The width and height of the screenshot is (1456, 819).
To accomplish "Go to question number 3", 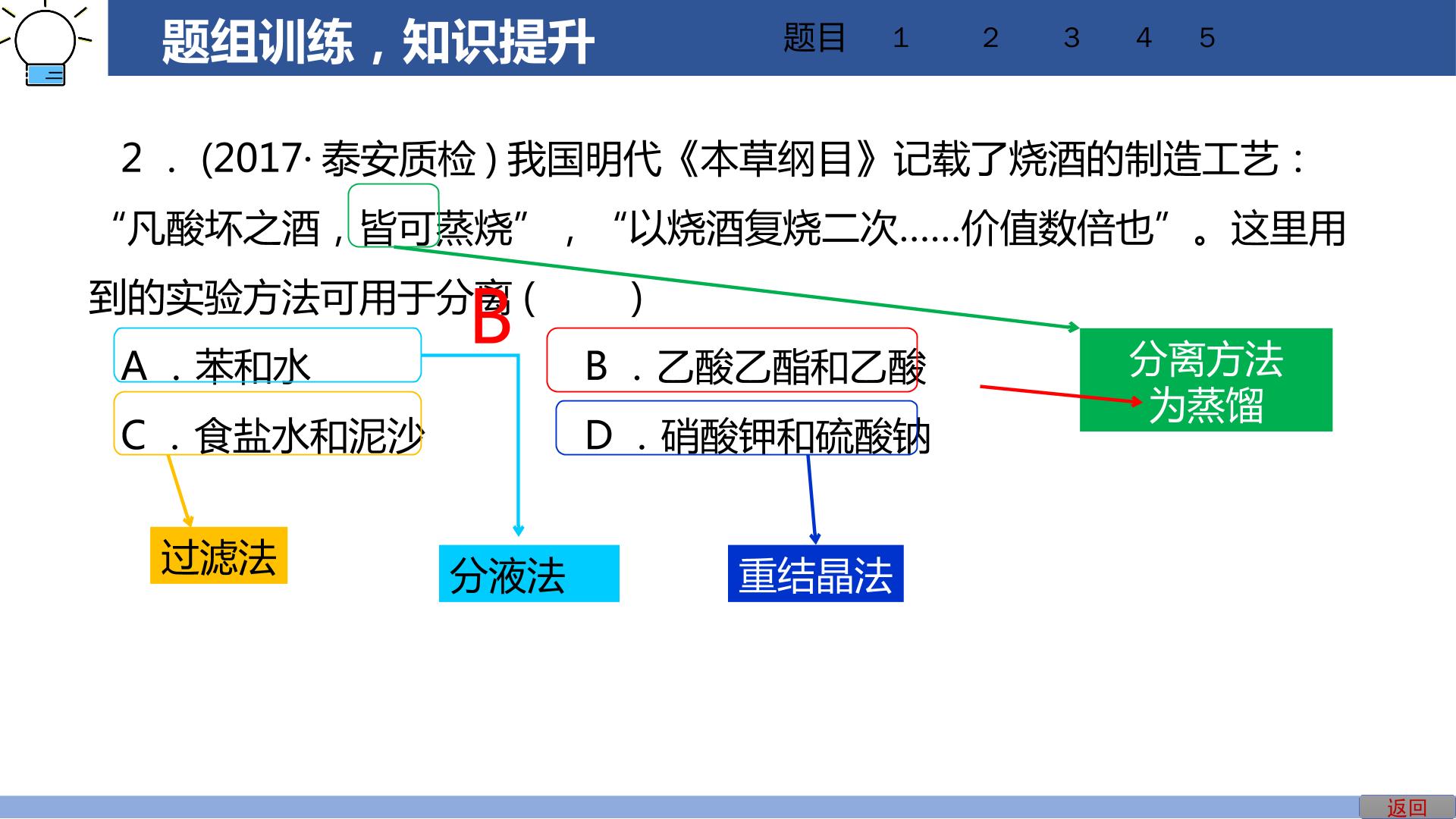I will [1072, 38].
